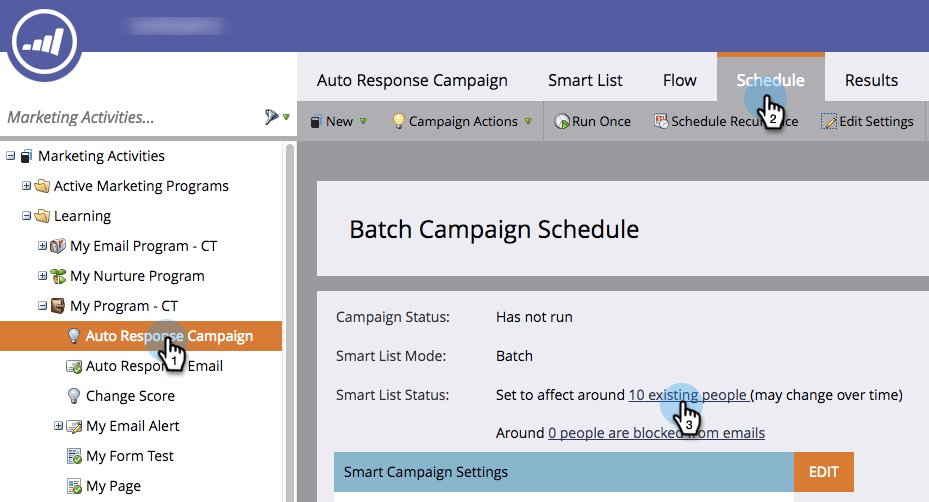The image size is (929, 502).
Task: Collapse the Marketing Activities root node
Action: tap(11, 156)
